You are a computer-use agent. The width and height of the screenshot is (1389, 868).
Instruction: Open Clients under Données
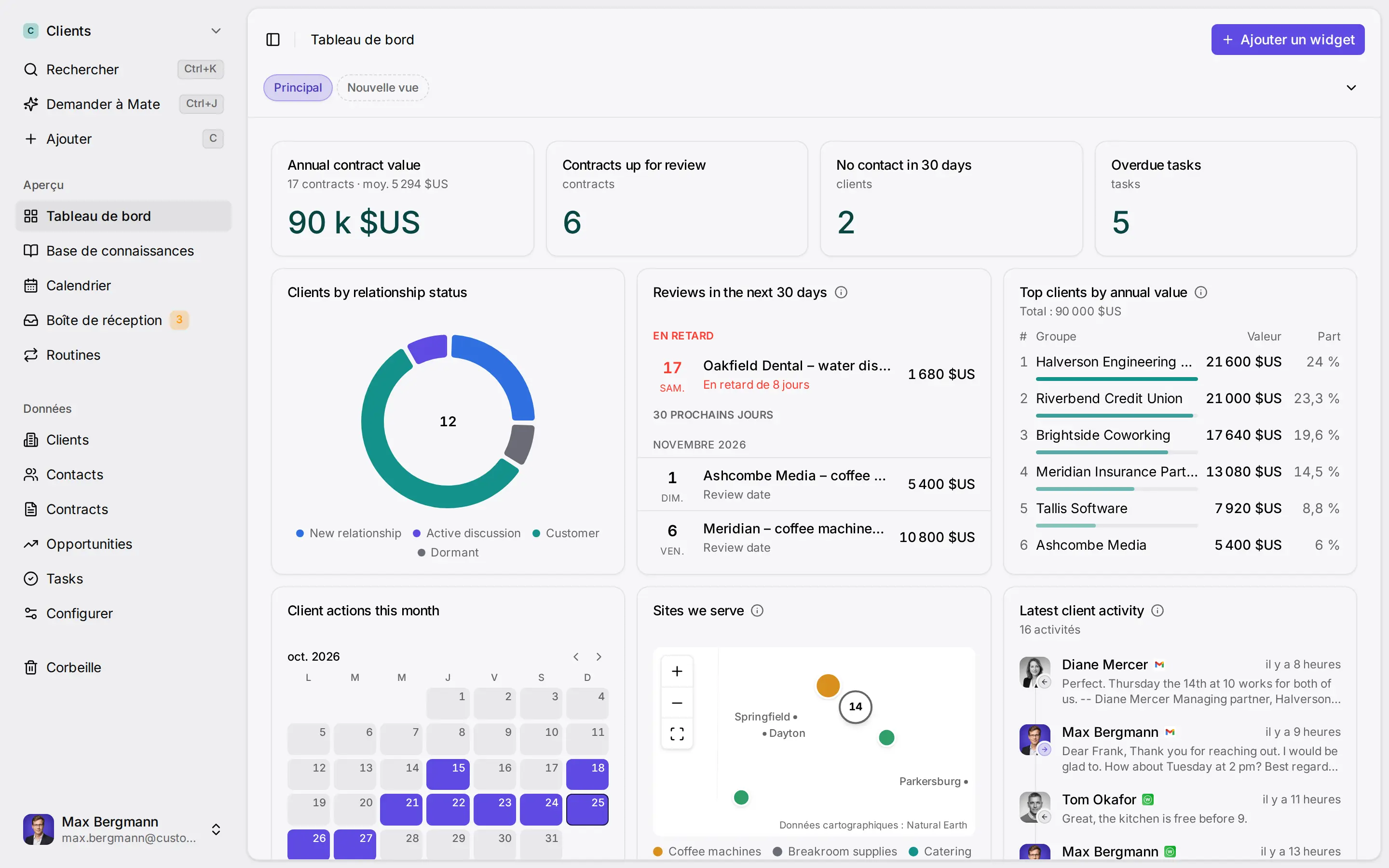pos(123,440)
